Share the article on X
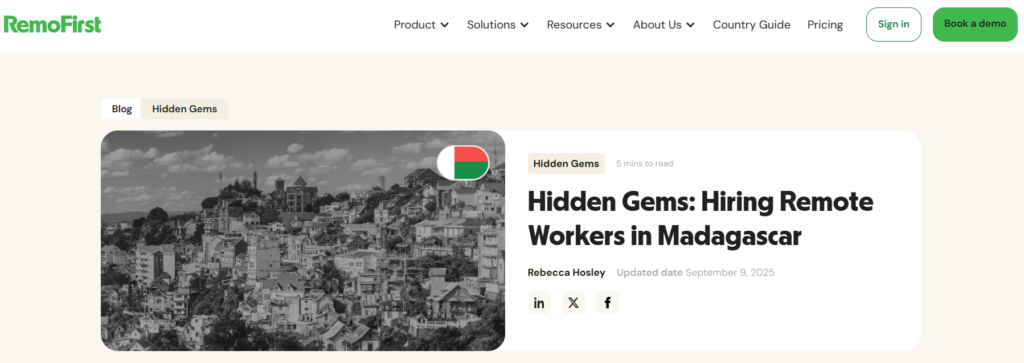 pos(573,303)
